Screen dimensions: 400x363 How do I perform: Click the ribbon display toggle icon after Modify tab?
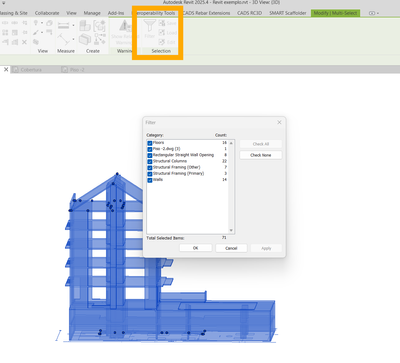tap(372, 13)
